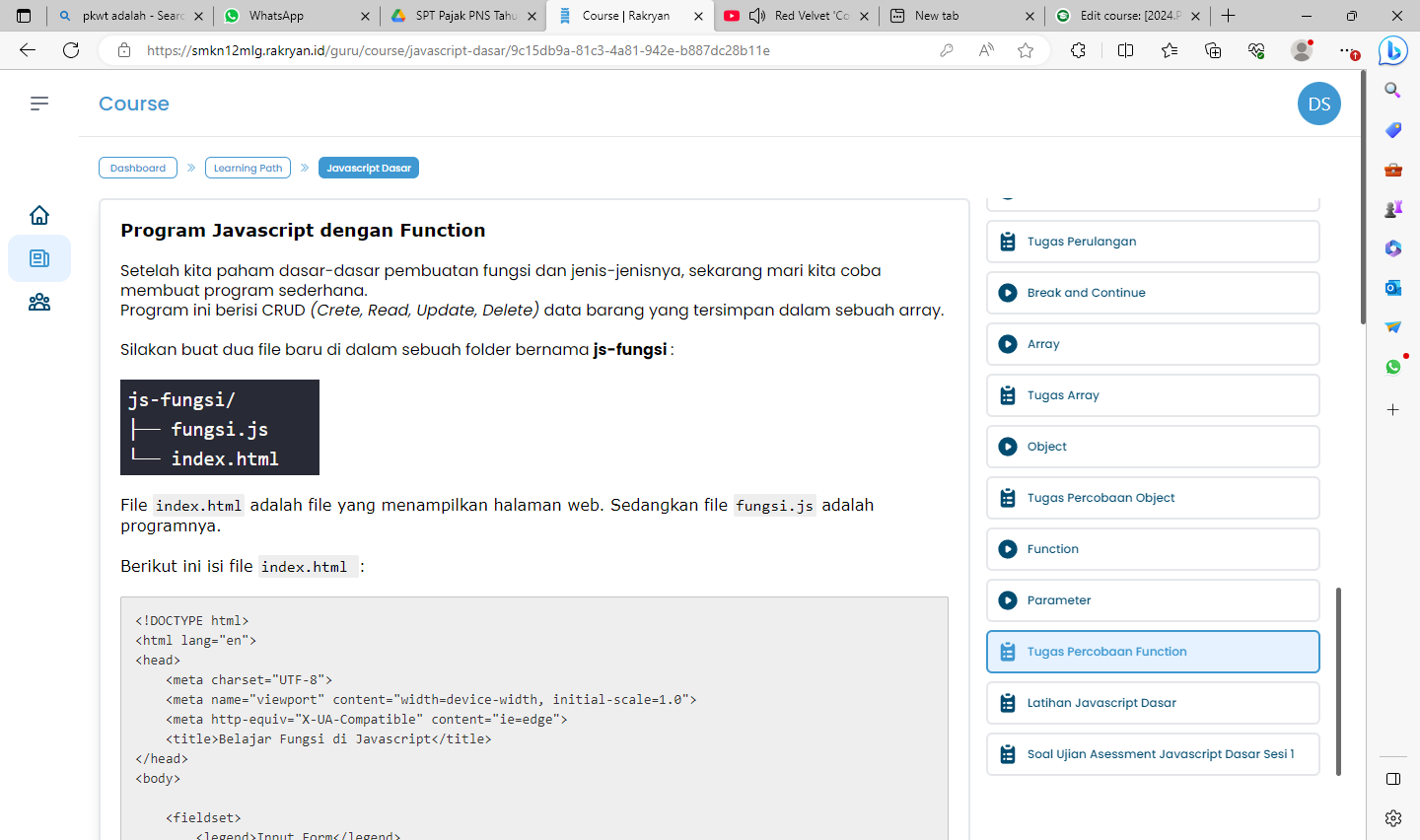The image size is (1420, 840).
Task: Open the Edge sidebar Games chess icon
Action: (1392, 209)
